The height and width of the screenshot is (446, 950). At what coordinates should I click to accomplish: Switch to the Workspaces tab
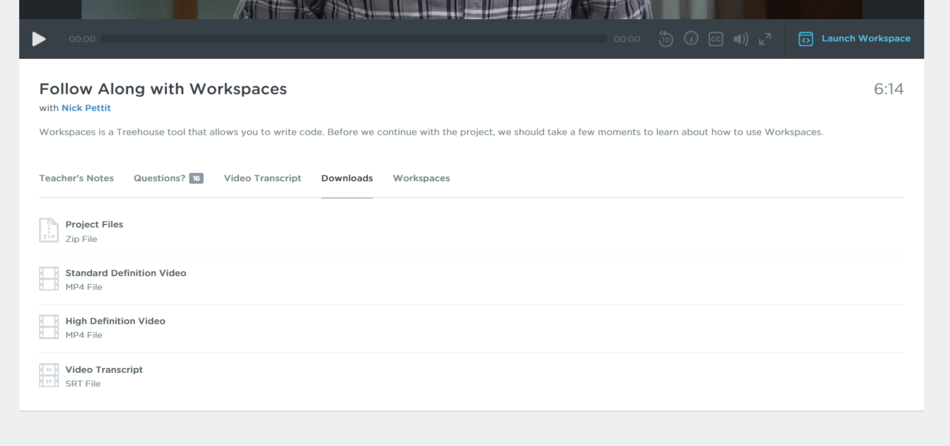421,178
